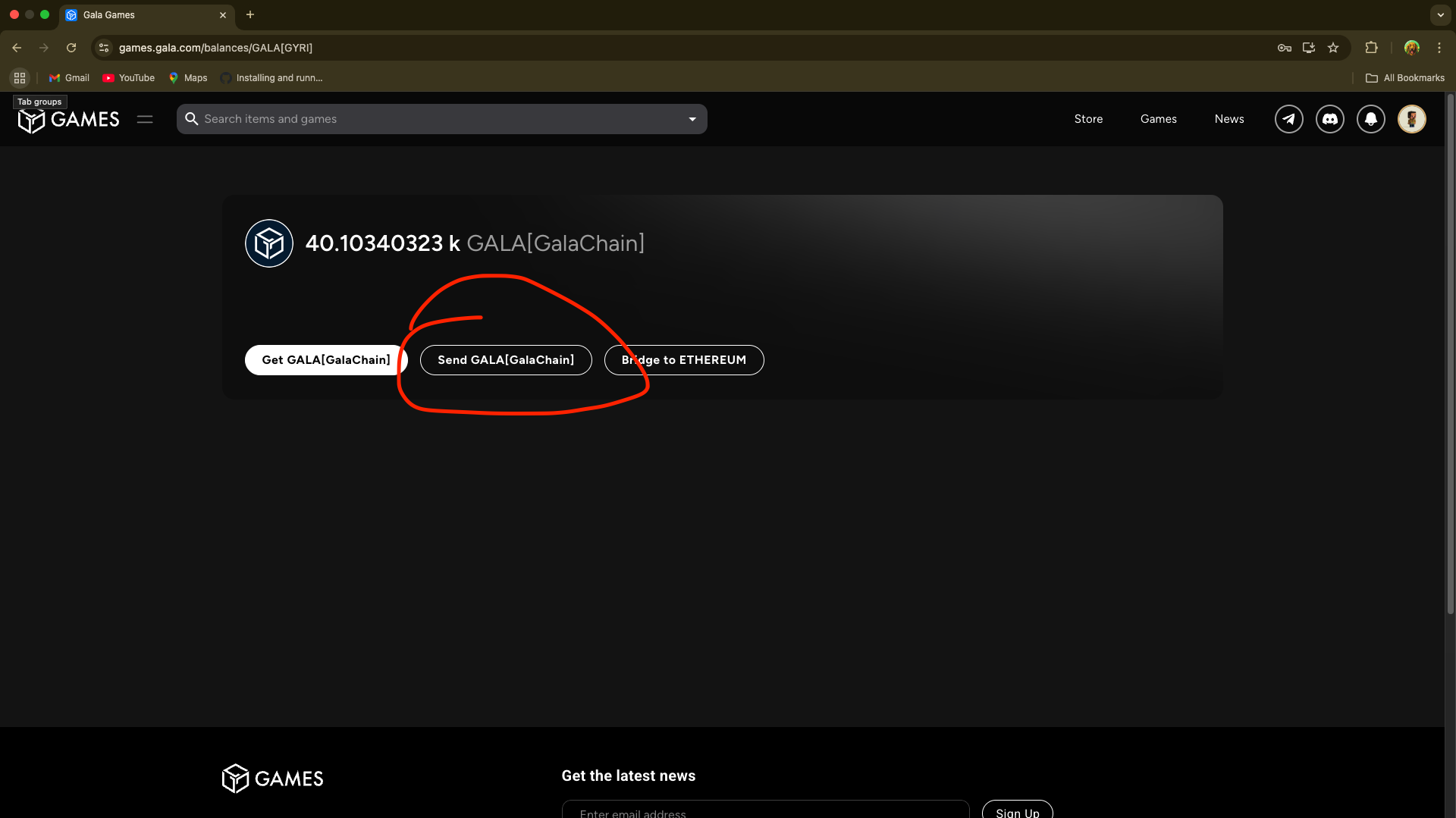Image resolution: width=1456 pixels, height=818 pixels.
Task: Open the Gala Games logo home link
Action: click(68, 119)
